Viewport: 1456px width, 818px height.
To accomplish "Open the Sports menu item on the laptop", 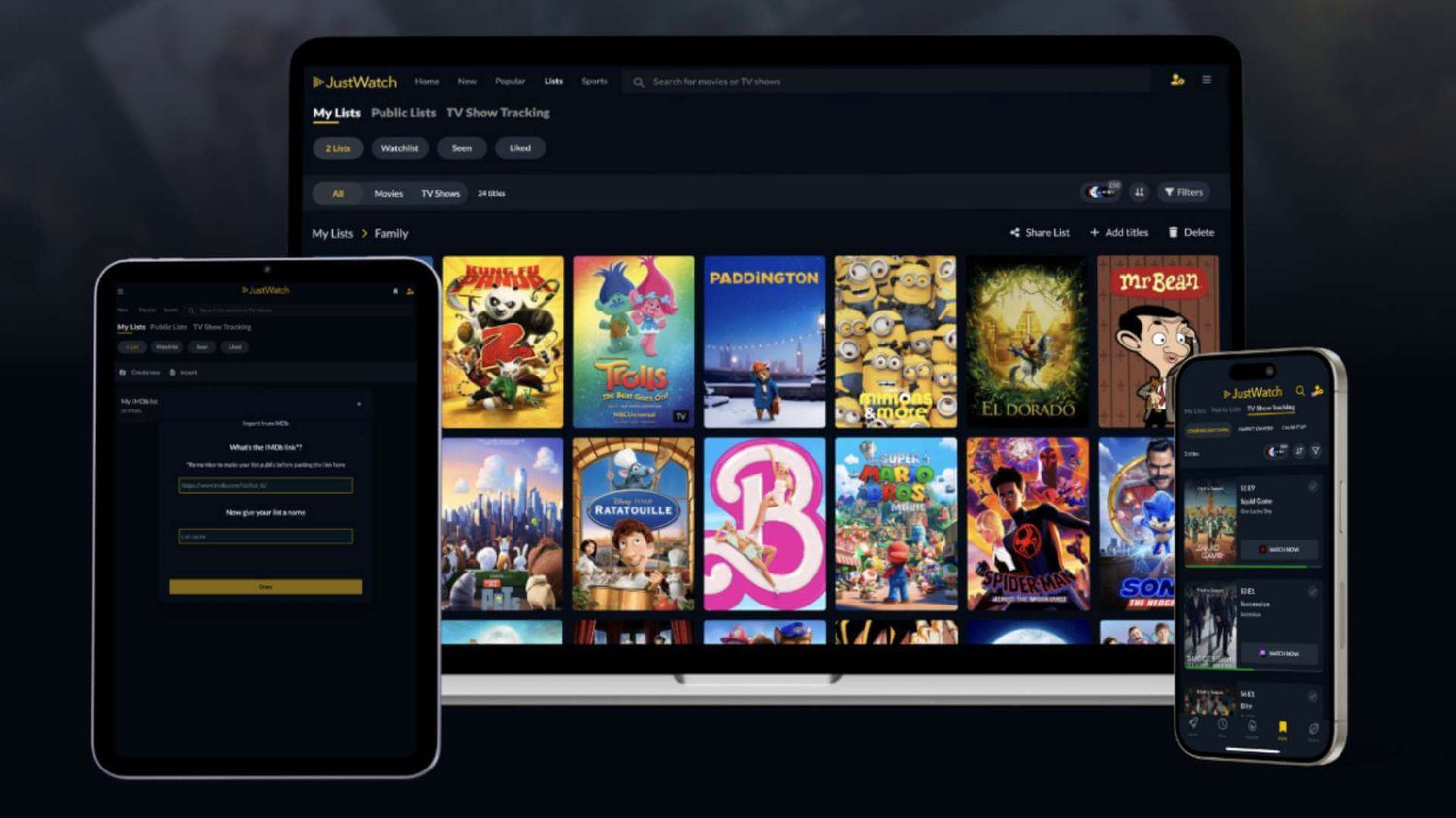I will pos(594,82).
